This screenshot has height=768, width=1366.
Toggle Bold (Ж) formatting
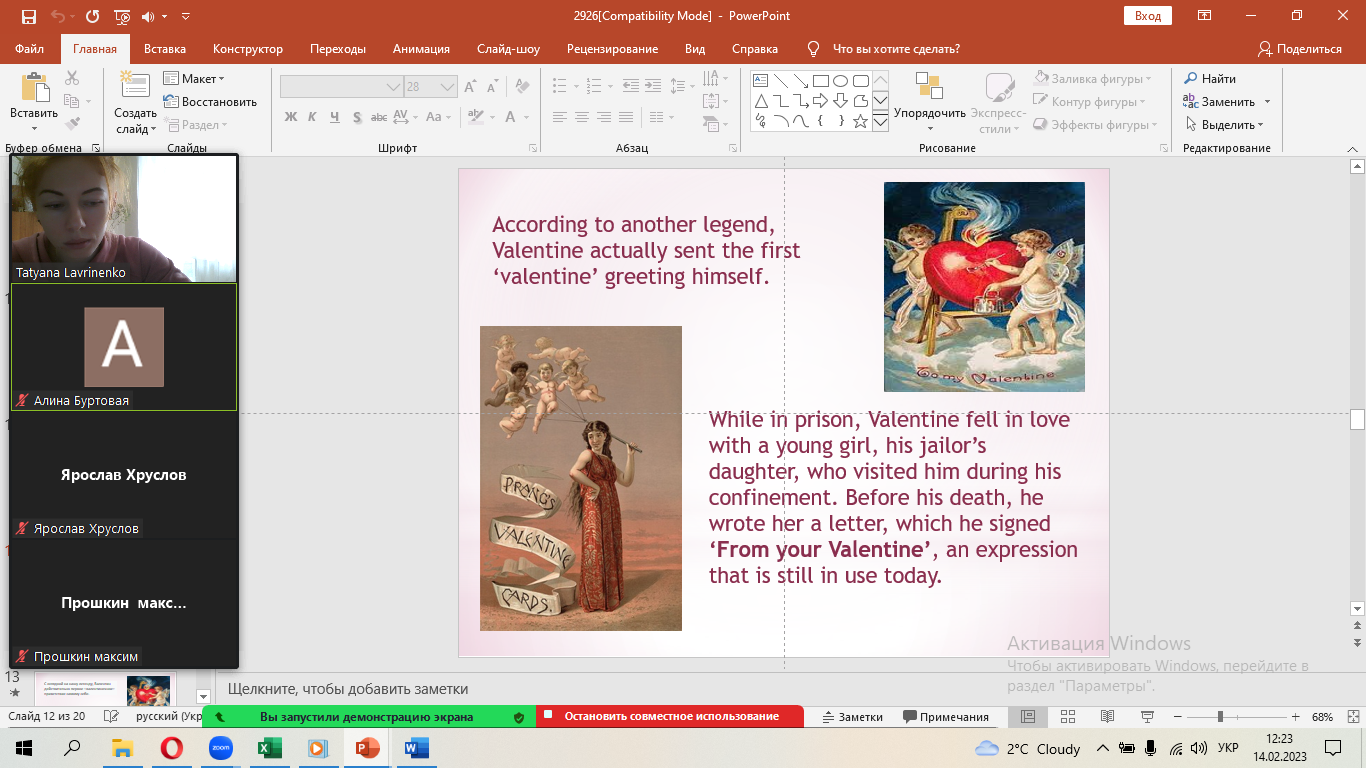(291, 117)
